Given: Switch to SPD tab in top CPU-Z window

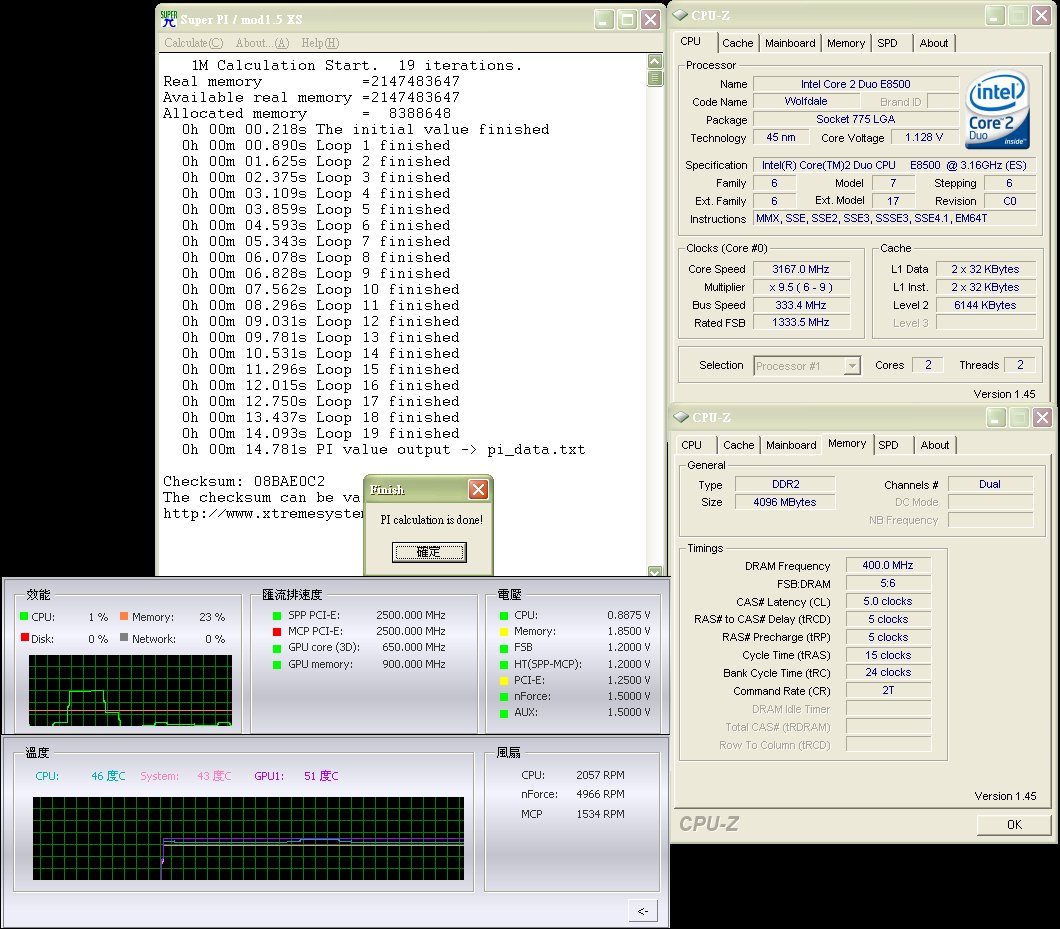Looking at the screenshot, I should point(888,43).
